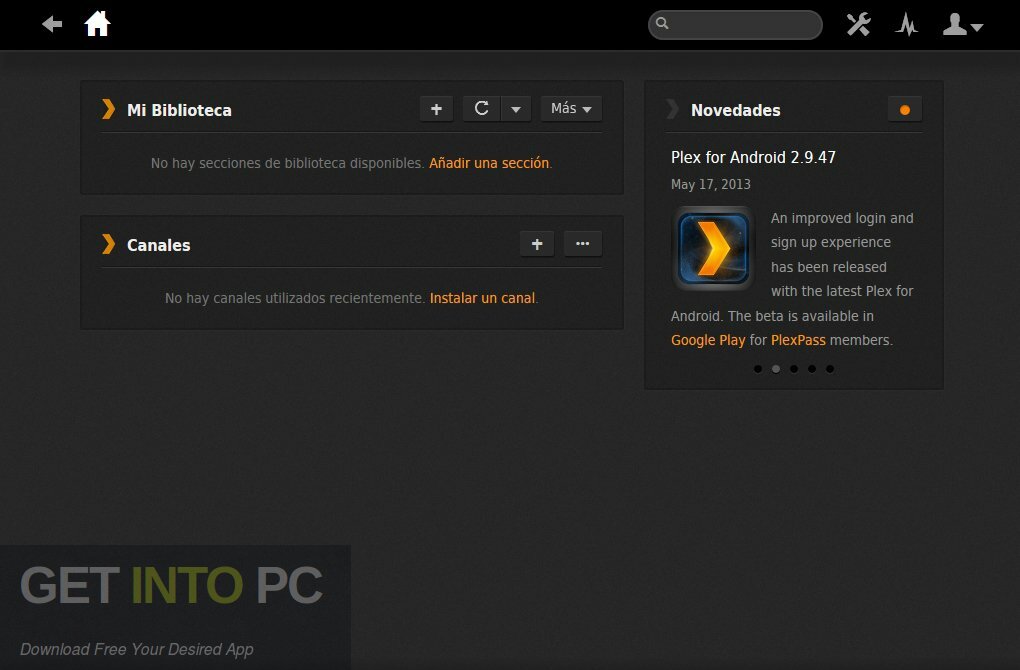1020x670 pixels.
Task: Open refresh options dropdown arrow
Action: coord(516,109)
